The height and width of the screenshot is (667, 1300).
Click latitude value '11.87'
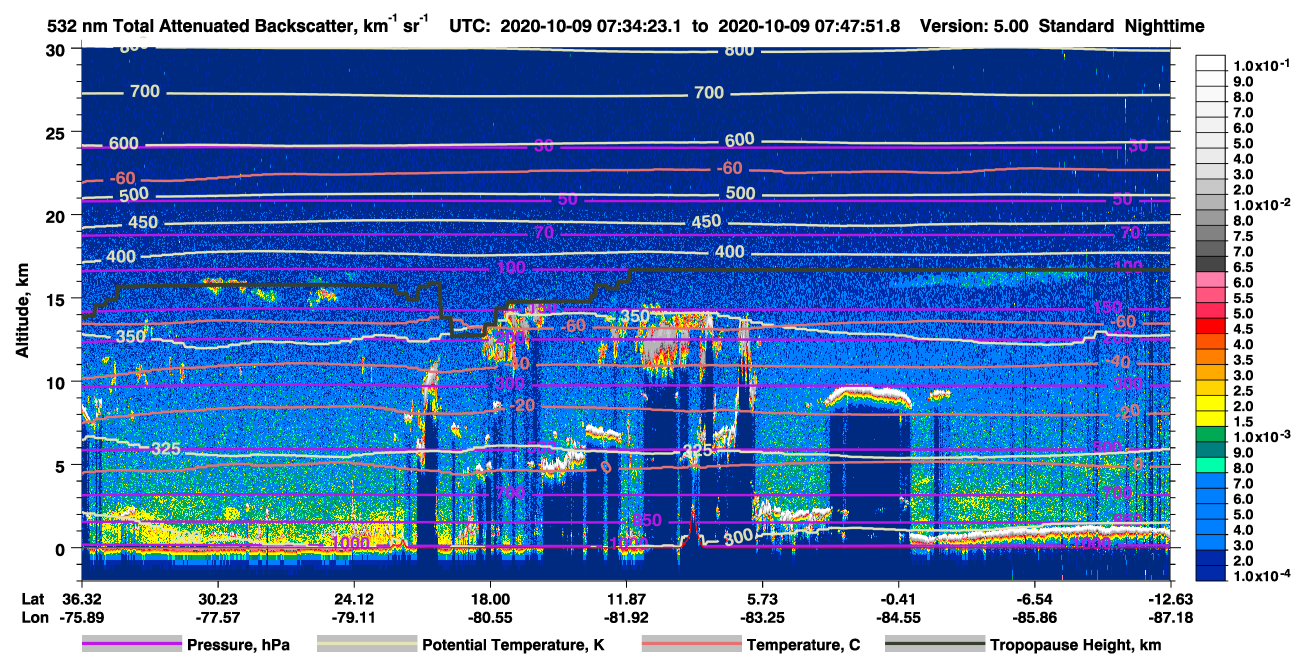[626, 599]
